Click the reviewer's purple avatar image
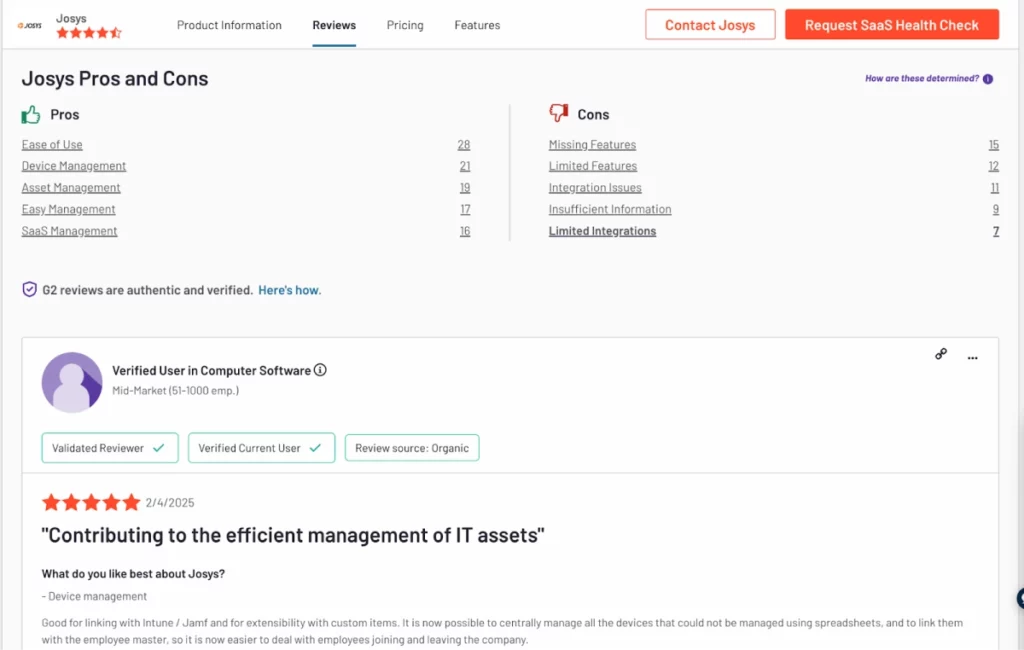 [x=72, y=382]
